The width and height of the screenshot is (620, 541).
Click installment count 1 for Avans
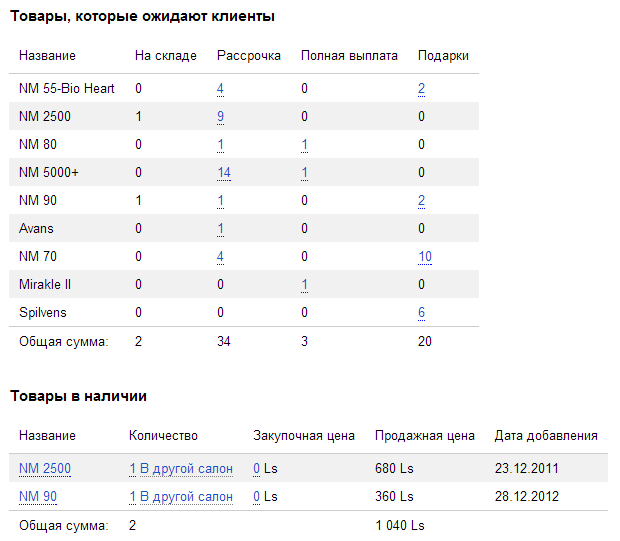(x=220, y=229)
